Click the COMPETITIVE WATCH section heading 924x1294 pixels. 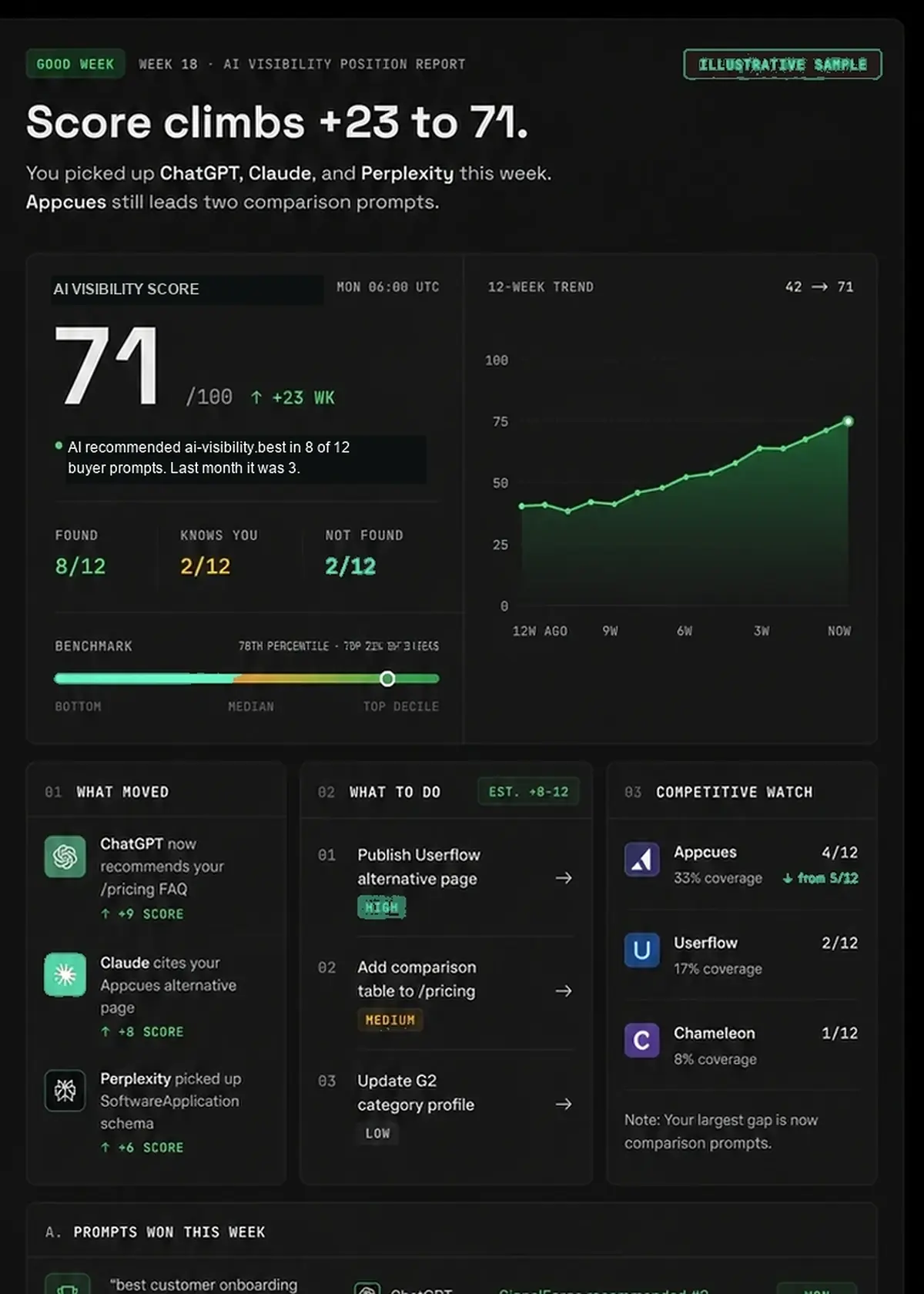(x=735, y=792)
